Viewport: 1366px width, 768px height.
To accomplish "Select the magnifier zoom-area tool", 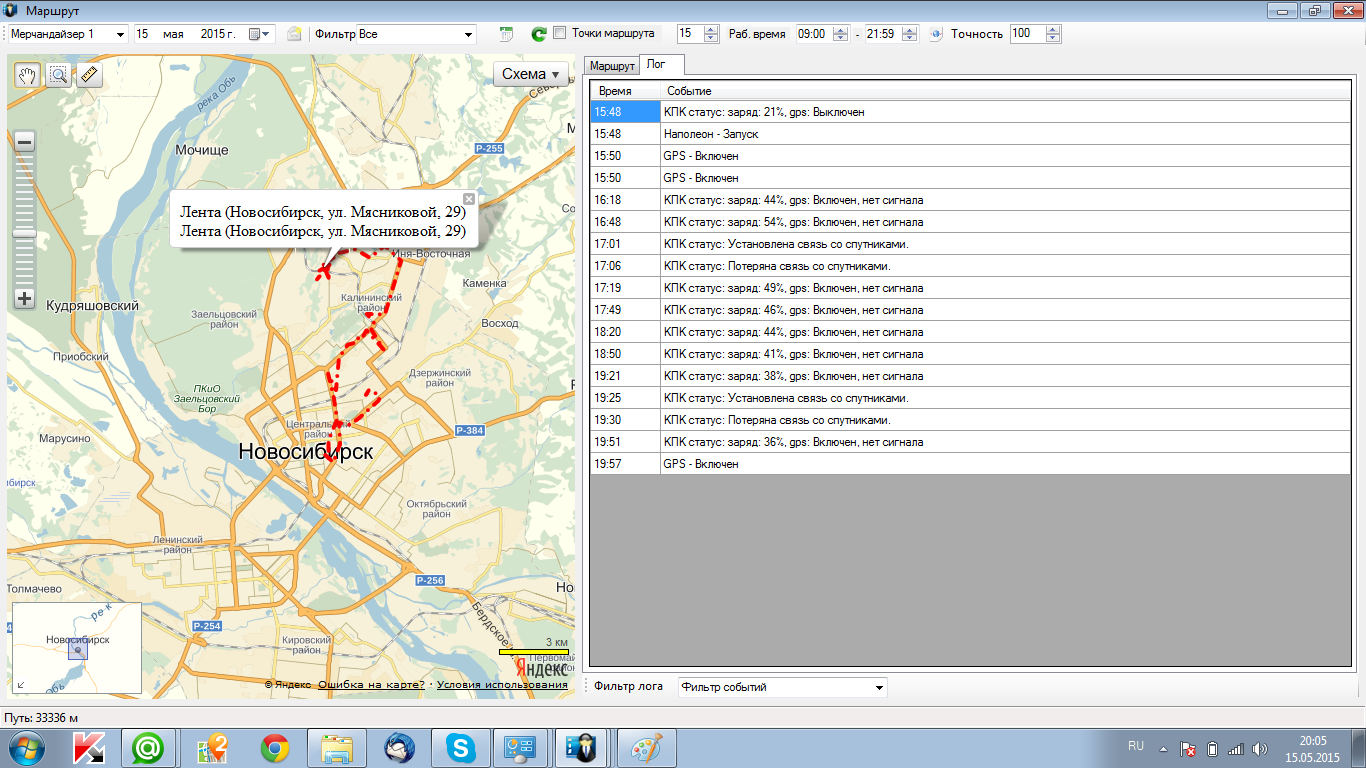I will tap(59, 75).
